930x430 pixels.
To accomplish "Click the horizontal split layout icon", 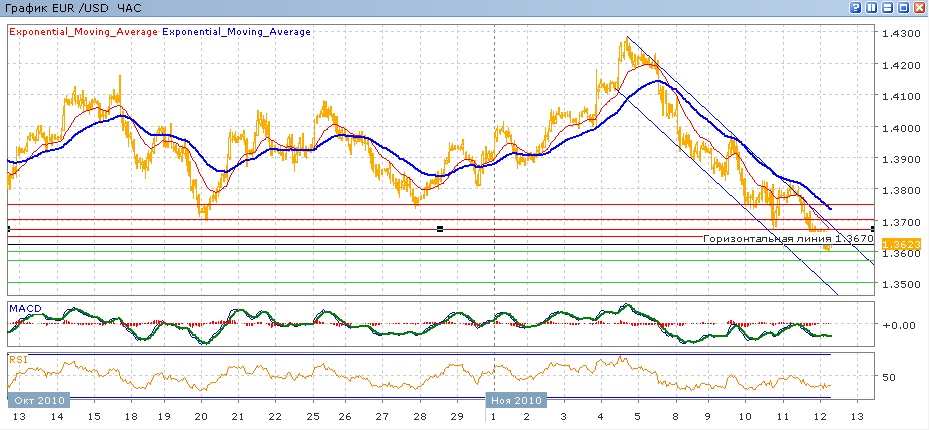I will tap(888, 8).
